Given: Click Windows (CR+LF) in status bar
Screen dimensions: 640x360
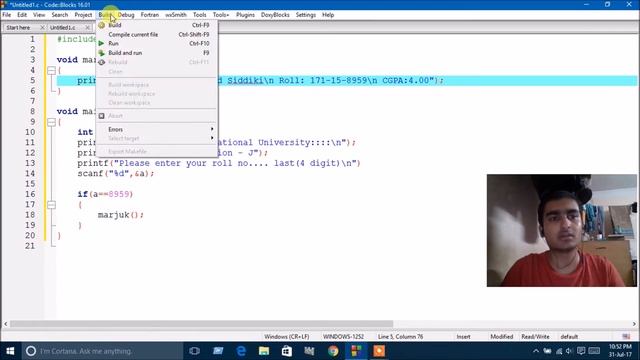Looking at the screenshot, I should coord(287,337).
